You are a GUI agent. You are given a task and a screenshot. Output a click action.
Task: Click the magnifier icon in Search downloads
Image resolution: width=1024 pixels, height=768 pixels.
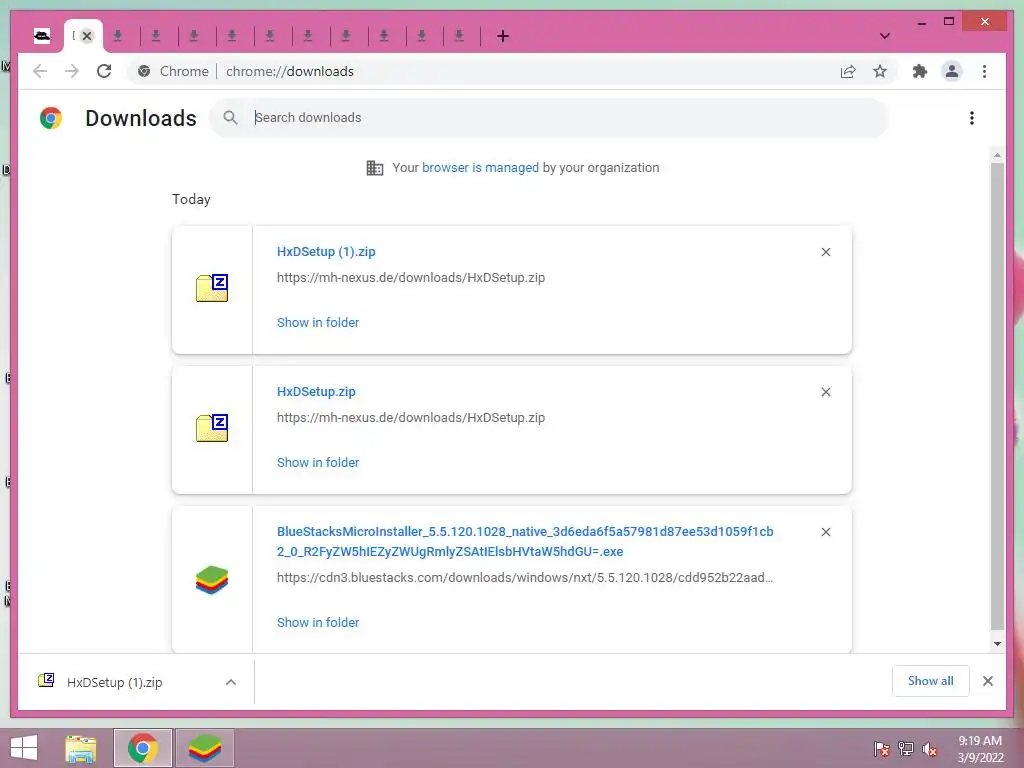tap(230, 118)
